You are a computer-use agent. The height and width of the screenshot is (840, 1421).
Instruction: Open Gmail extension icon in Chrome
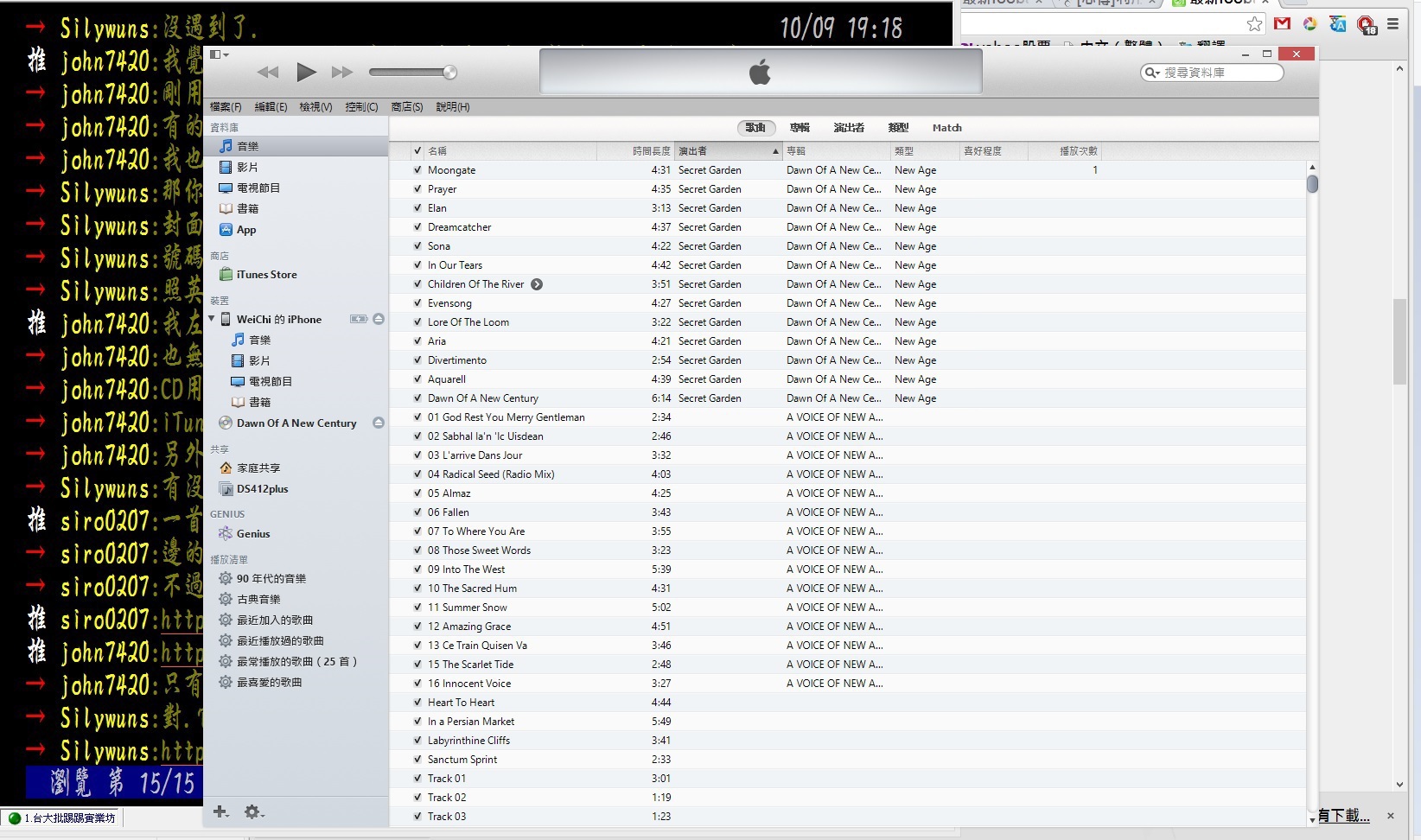[1282, 24]
